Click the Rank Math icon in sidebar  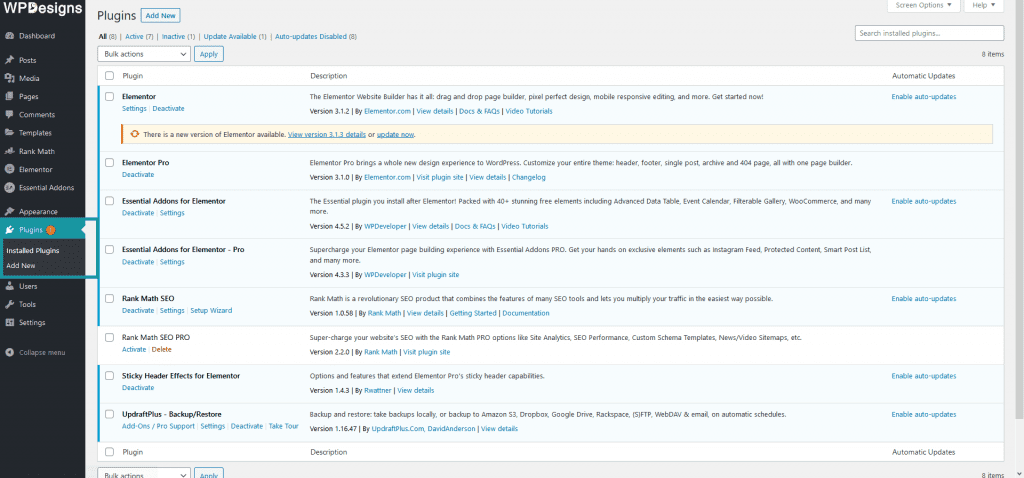pos(9,151)
